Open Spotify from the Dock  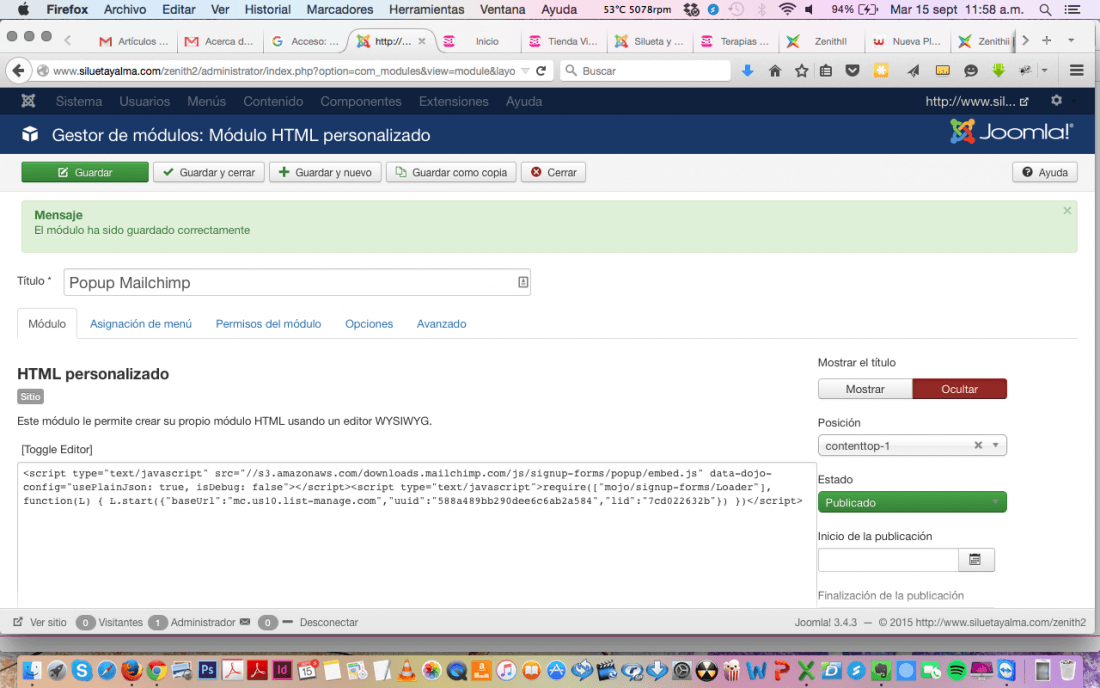(x=956, y=670)
